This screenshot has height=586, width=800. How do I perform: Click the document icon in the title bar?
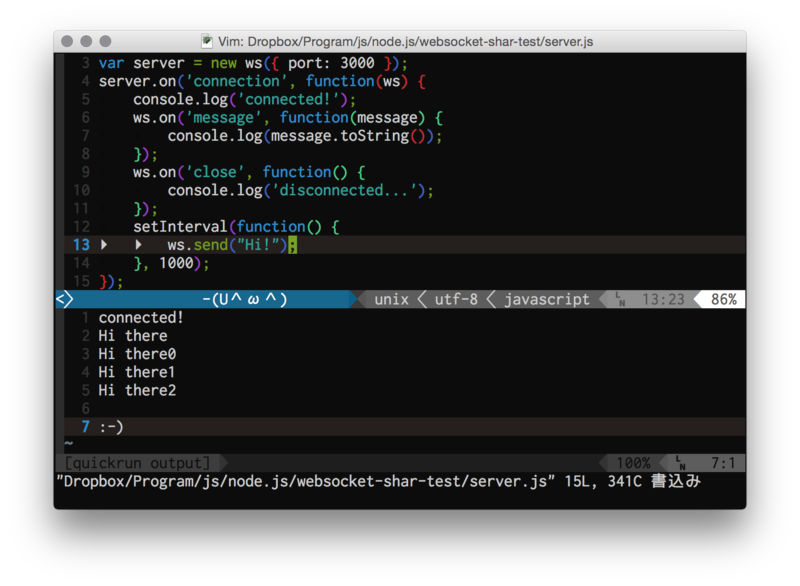pyautogui.click(x=207, y=41)
